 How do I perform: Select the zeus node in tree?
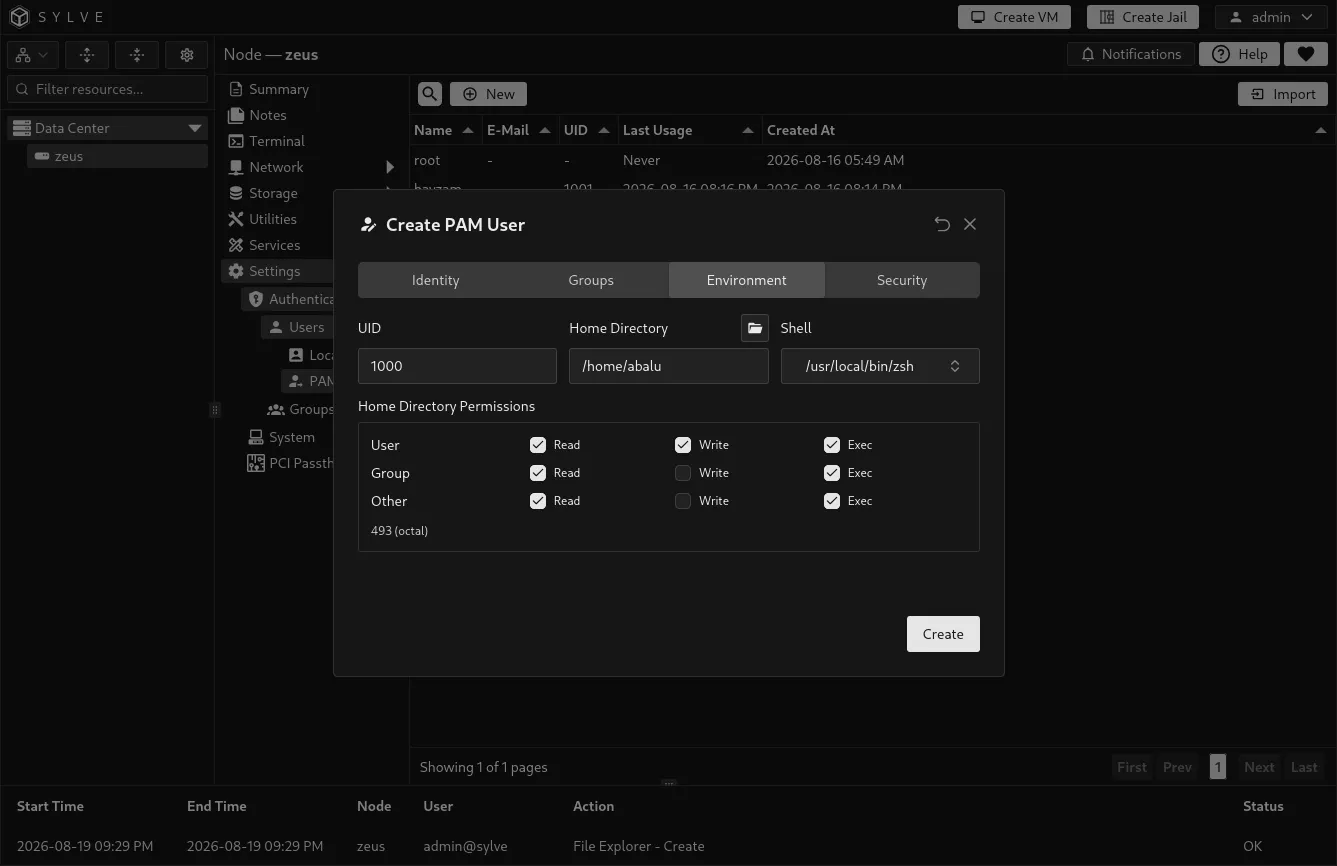[x=117, y=156]
